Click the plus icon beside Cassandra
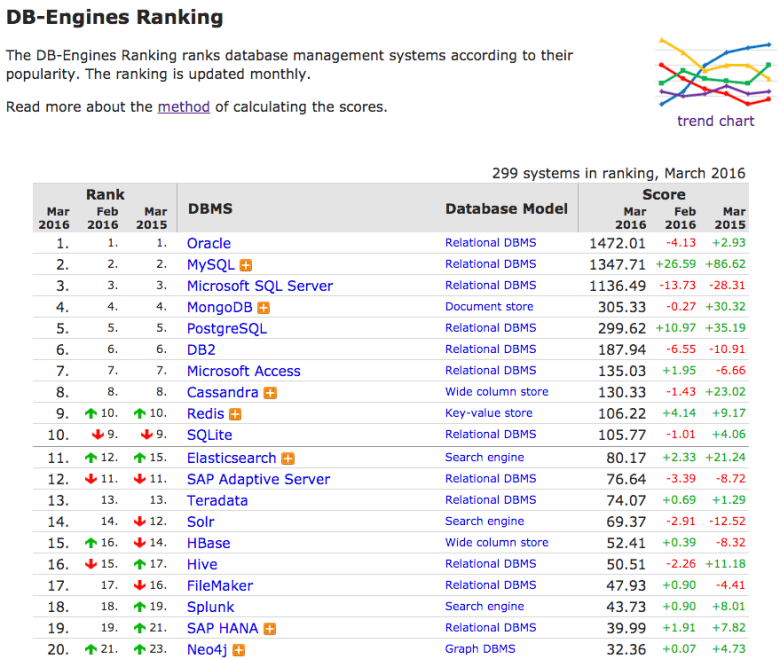 (270, 393)
